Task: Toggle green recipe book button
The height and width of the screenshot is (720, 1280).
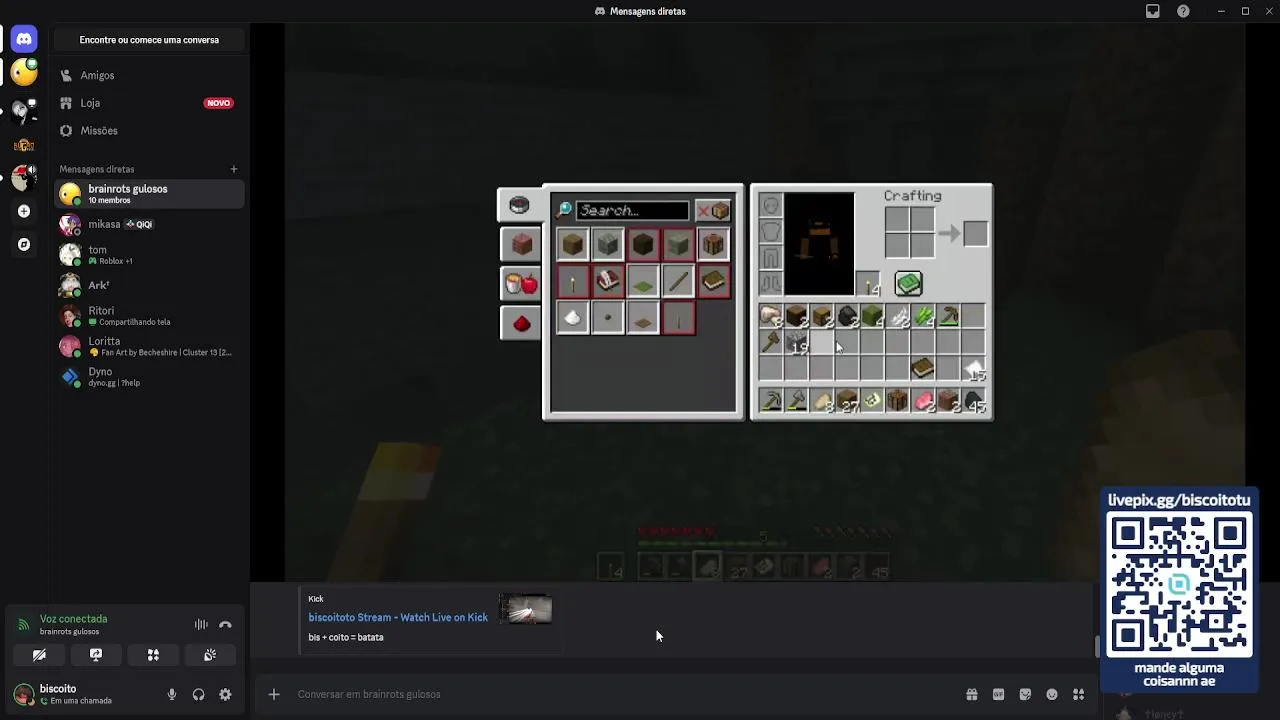Action: pos(908,284)
